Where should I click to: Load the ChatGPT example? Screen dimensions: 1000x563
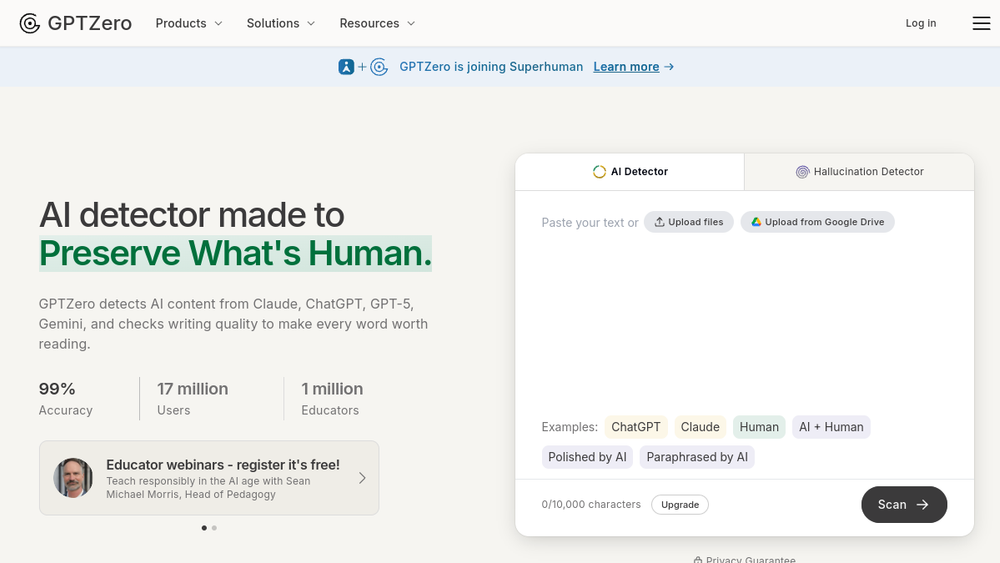pos(636,427)
